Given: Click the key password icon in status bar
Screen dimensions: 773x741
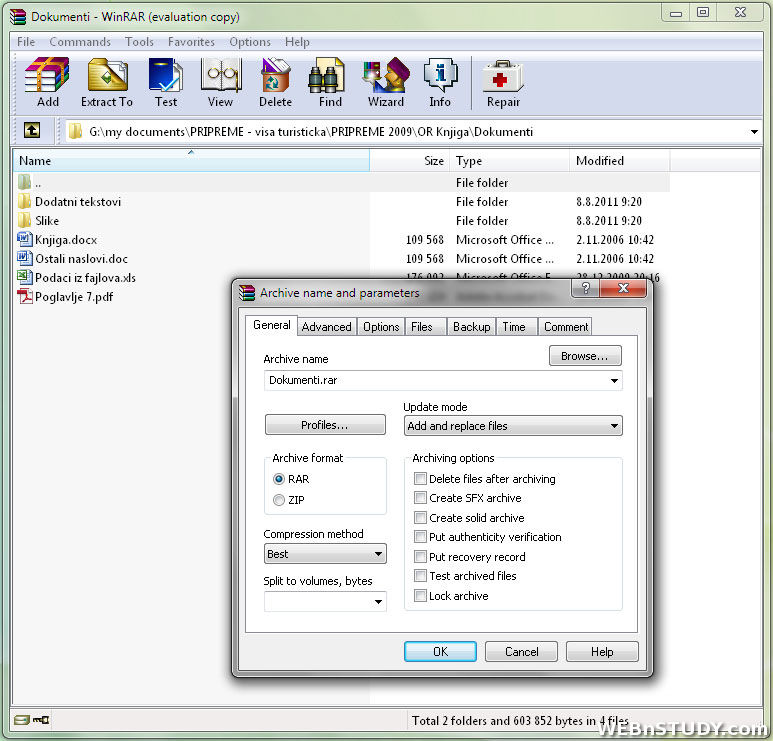Looking at the screenshot, I should click(x=41, y=720).
